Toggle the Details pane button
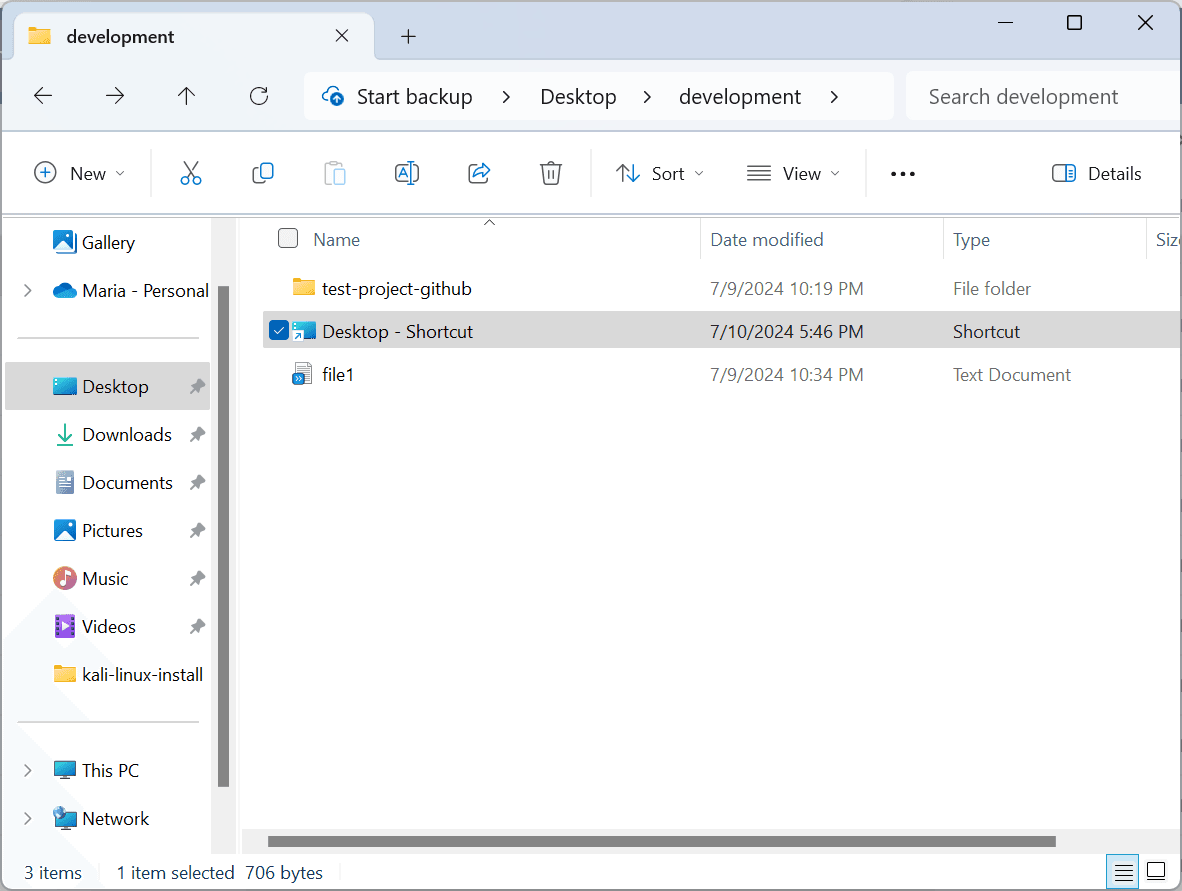 (x=1096, y=173)
